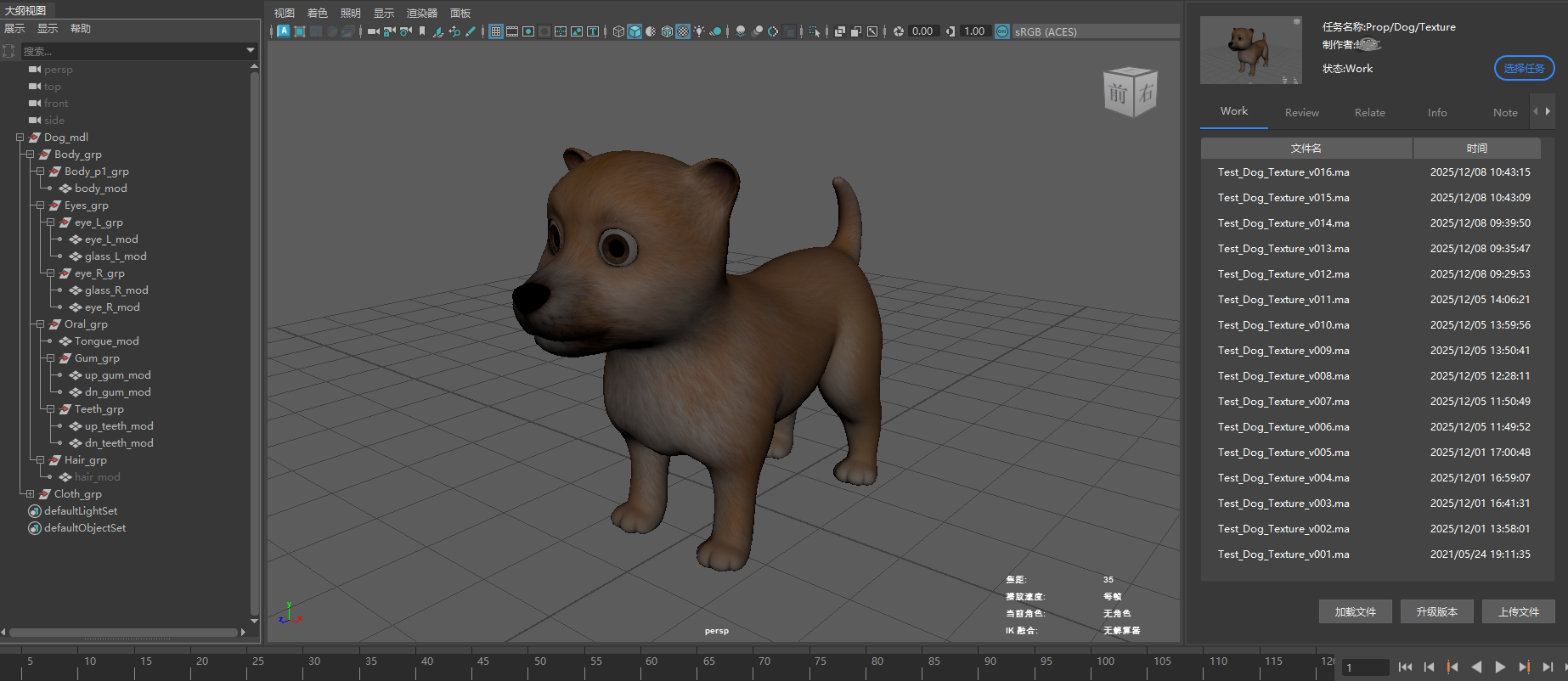Viewport: 1568px width, 681px height.
Task: Click the X-Ray Joints icon
Action: tap(871, 31)
